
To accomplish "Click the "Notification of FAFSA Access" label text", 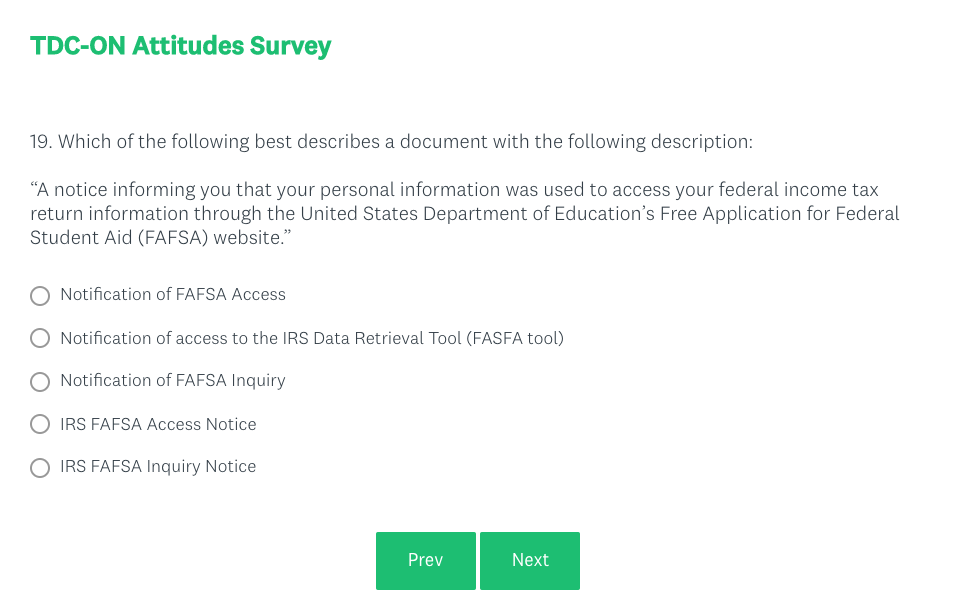I will pyautogui.click(x=173, y=295).
